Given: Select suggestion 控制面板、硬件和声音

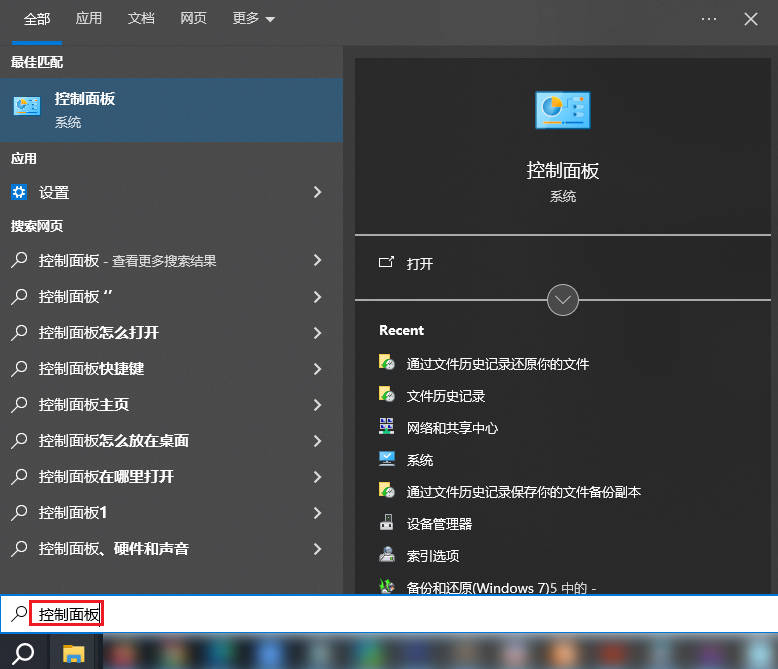Looking at the screenshot, I should click(x=114, y=548).
